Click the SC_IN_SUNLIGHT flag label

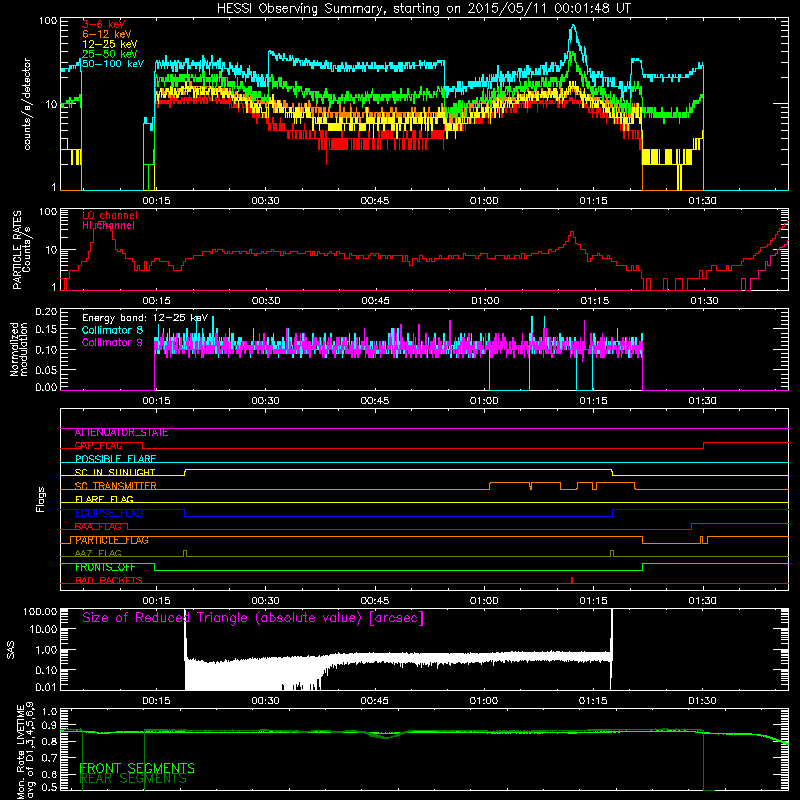pos(115,472)
